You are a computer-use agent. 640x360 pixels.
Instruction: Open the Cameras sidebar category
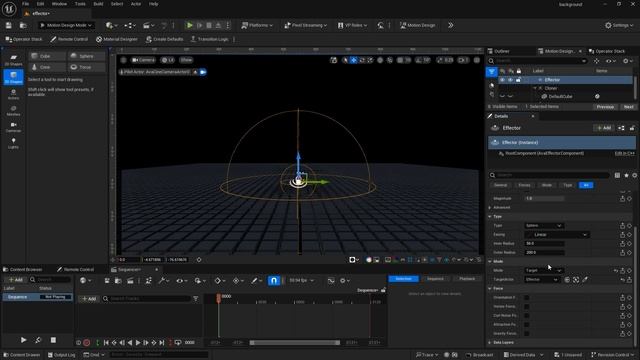point(13,127)
